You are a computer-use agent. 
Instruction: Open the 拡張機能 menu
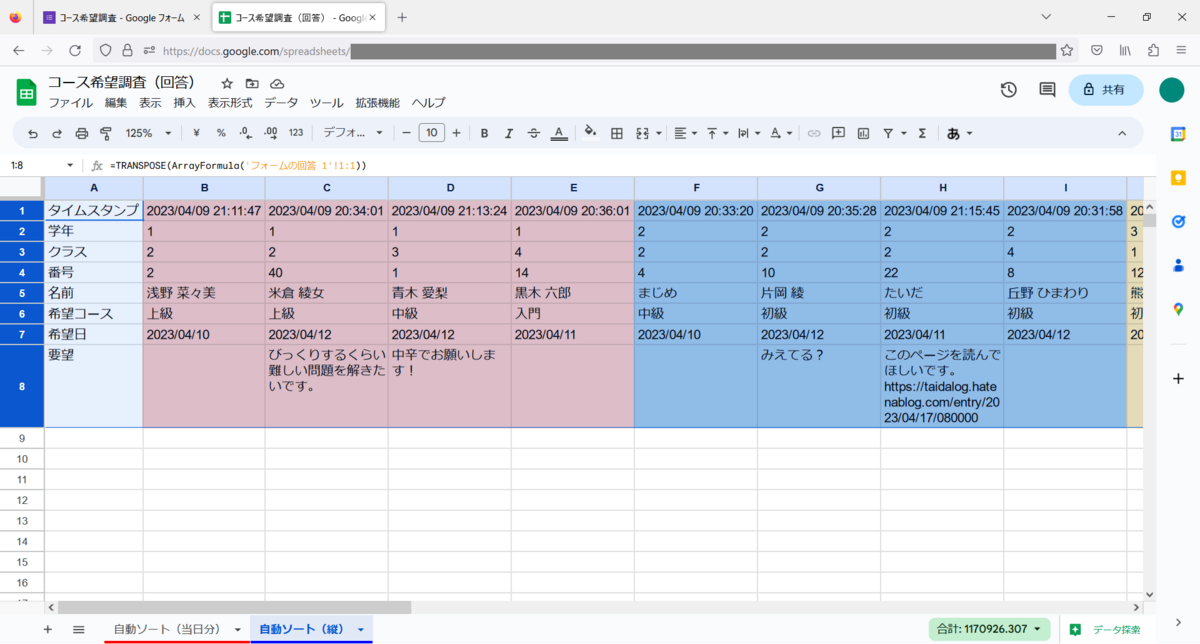[377, 103]
